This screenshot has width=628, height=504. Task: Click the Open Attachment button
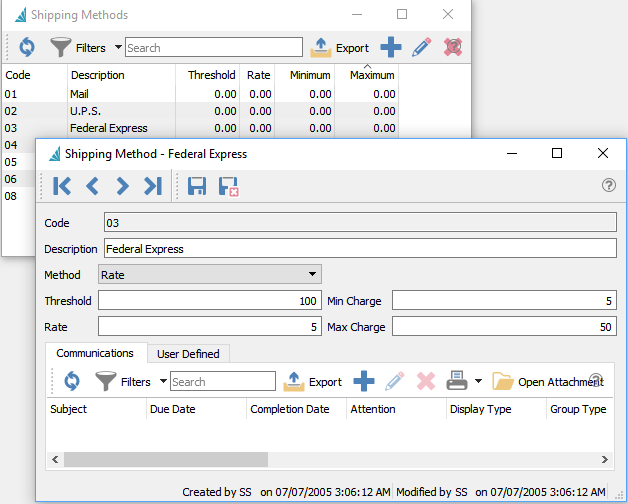click(548, 381)
